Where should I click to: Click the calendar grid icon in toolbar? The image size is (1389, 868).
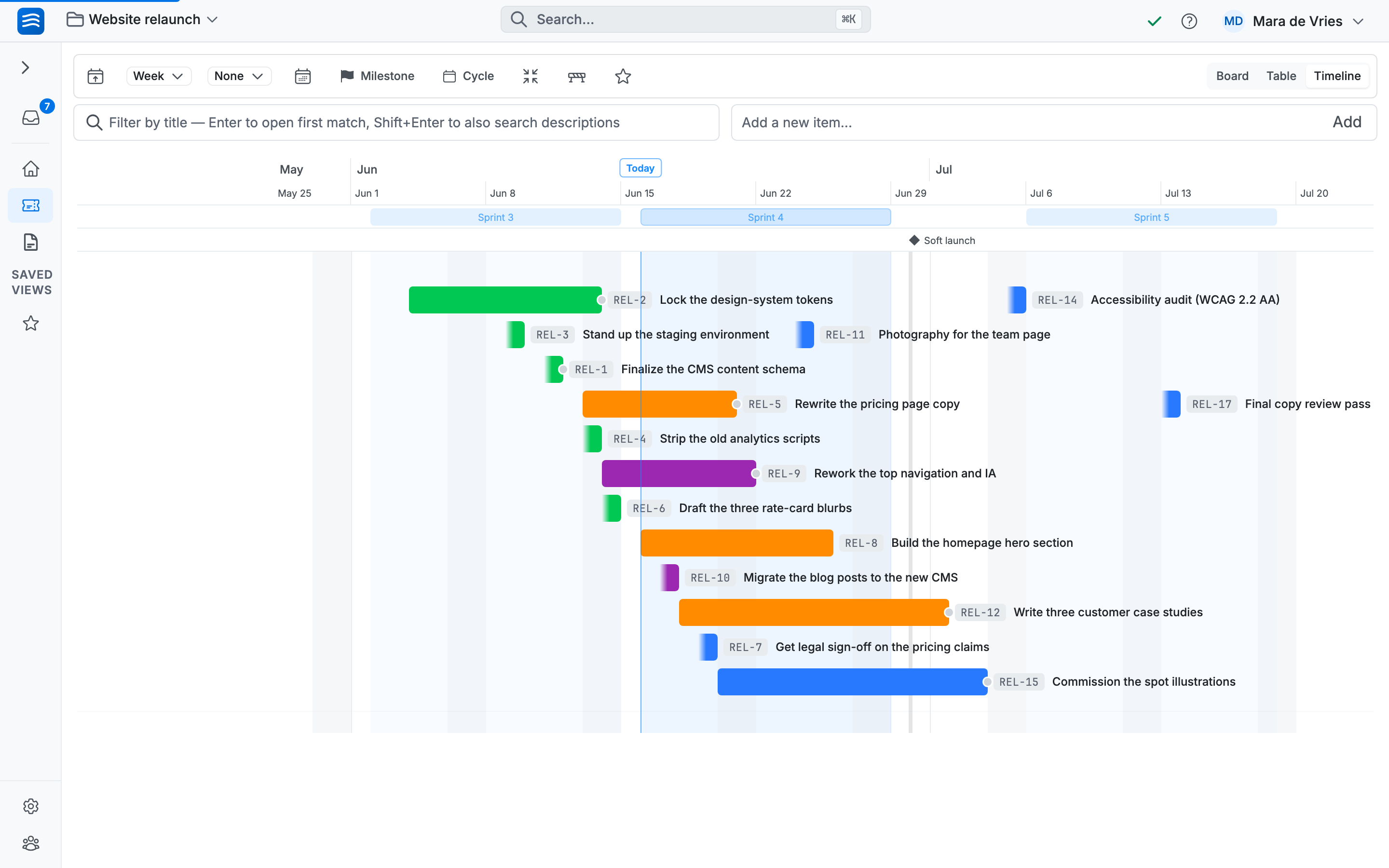coord(302,76)
